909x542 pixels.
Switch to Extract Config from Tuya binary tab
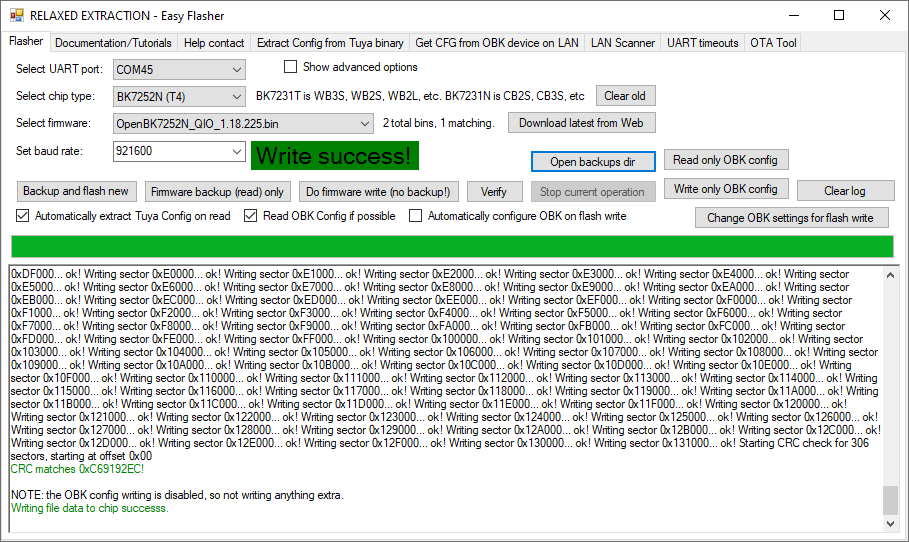pos(330,43)
